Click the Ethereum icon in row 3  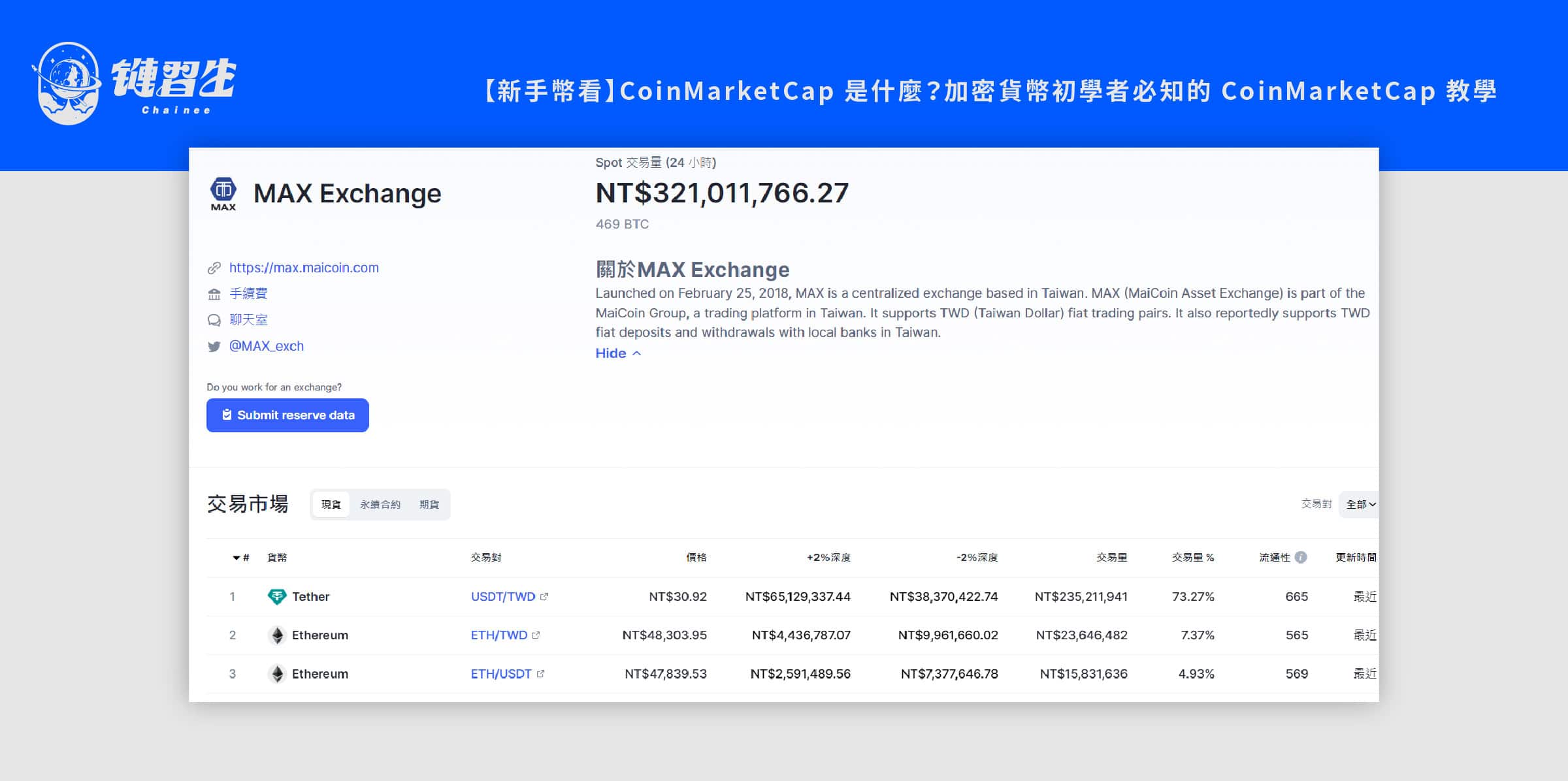click(x=277, y=674)
